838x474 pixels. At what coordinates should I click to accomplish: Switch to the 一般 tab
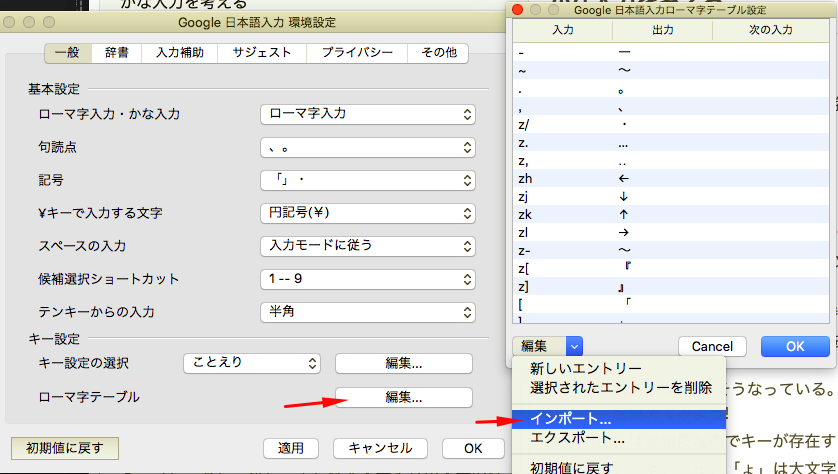(68, 53)
